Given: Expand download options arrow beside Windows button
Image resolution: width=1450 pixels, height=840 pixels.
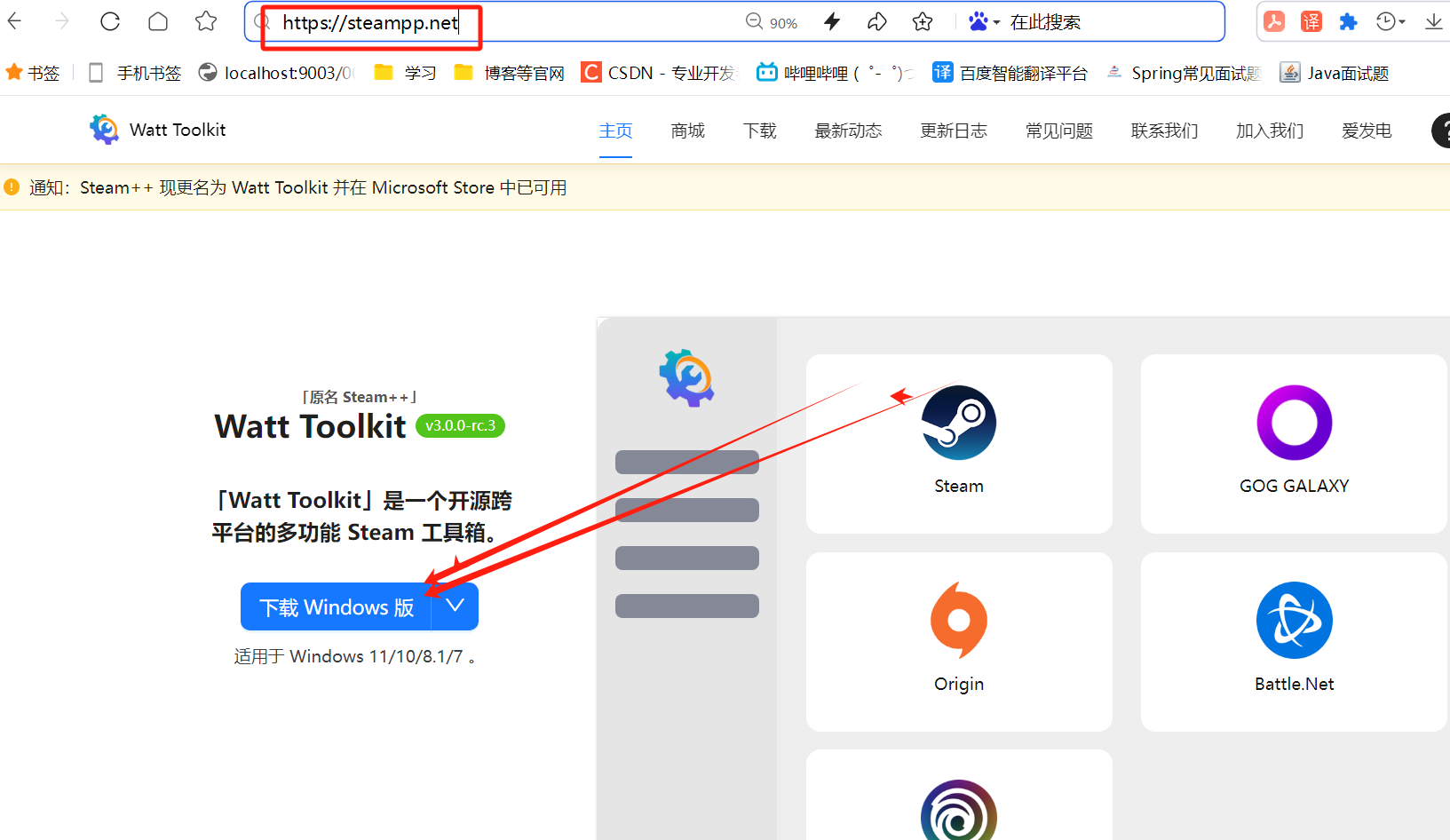Looking at the screenshot, I should tap(456, 606).
